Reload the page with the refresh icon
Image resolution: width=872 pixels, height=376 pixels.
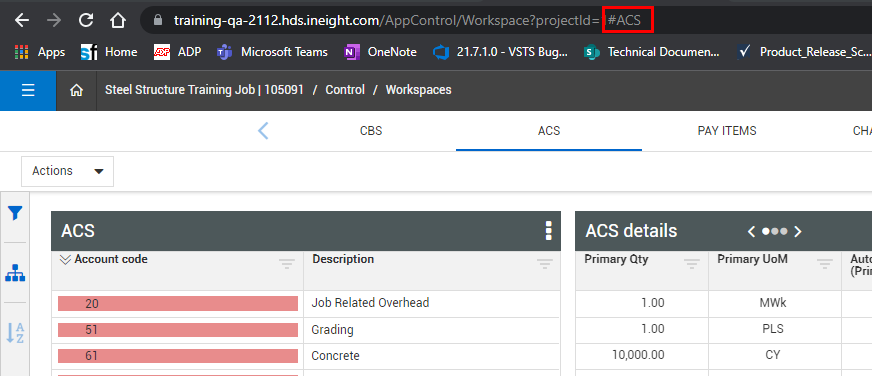(x=86, y=21)
